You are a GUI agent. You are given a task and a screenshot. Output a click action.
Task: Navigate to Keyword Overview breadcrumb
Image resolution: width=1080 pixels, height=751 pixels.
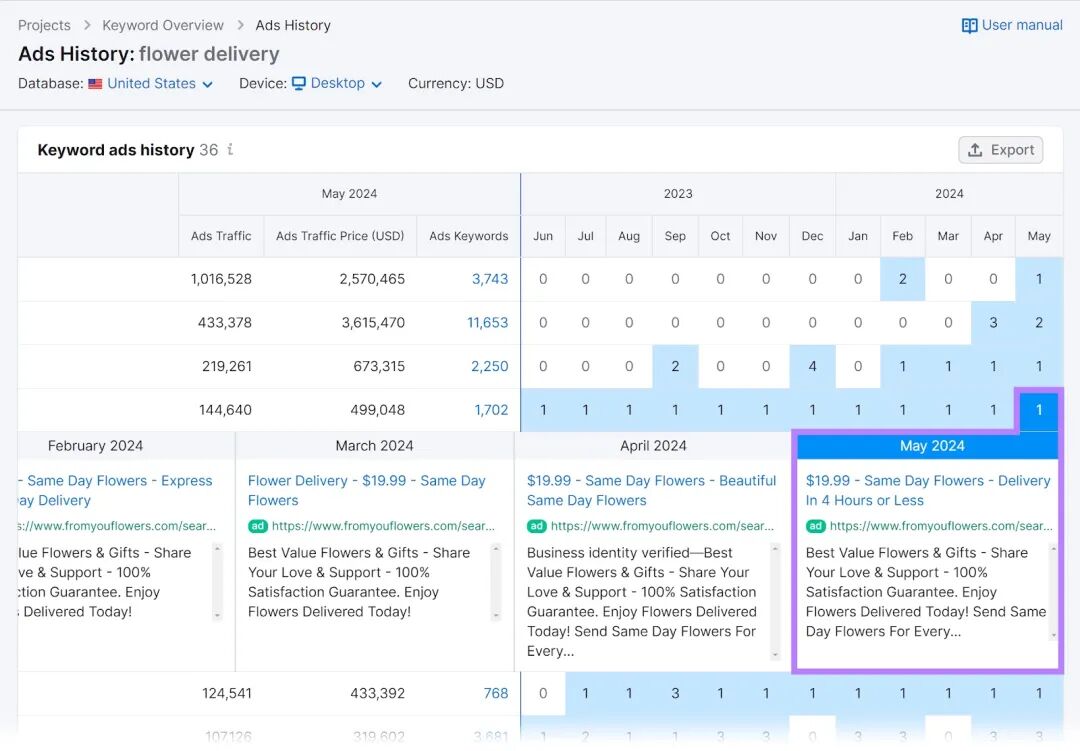tap(163, 25)
